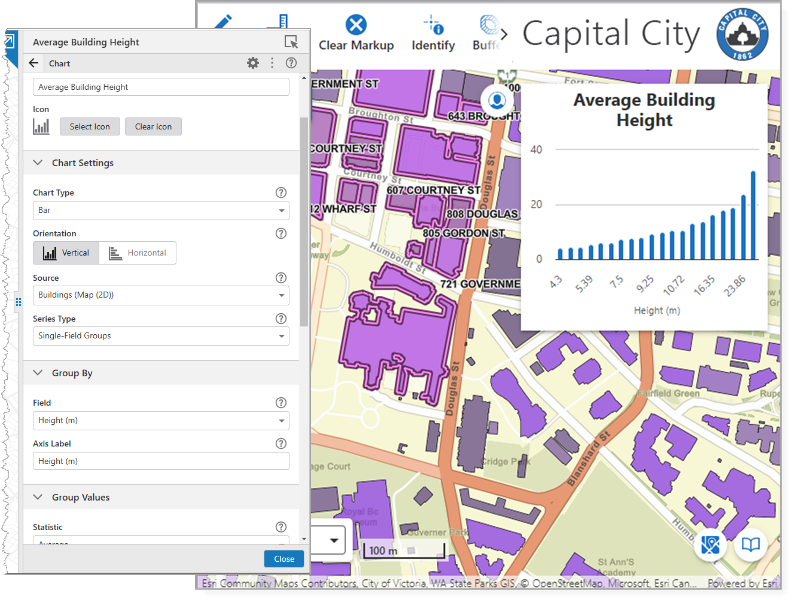The image size is (795, 603).
Task: Select the Identify tool
Action: pyautogui.click(x=433, y=33)
